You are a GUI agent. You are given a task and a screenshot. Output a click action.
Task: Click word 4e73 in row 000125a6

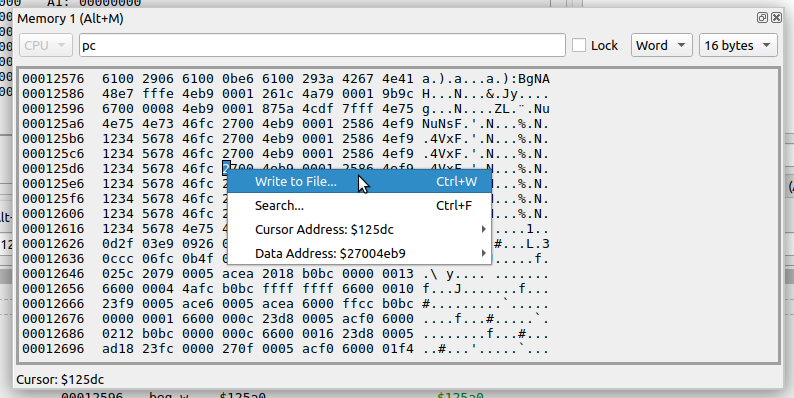157,124
